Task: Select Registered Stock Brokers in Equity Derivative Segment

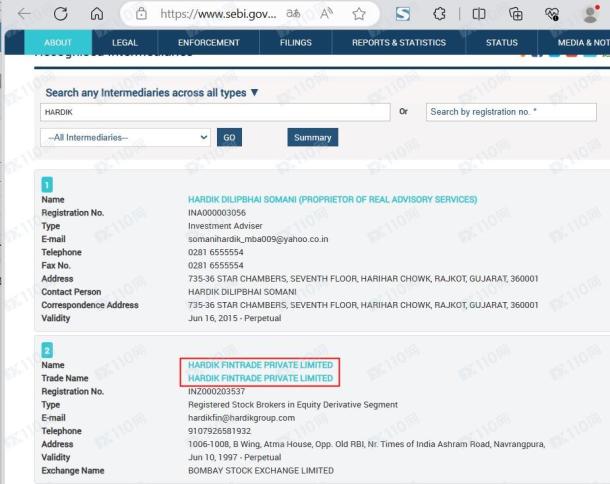Action: pos(293,405)
